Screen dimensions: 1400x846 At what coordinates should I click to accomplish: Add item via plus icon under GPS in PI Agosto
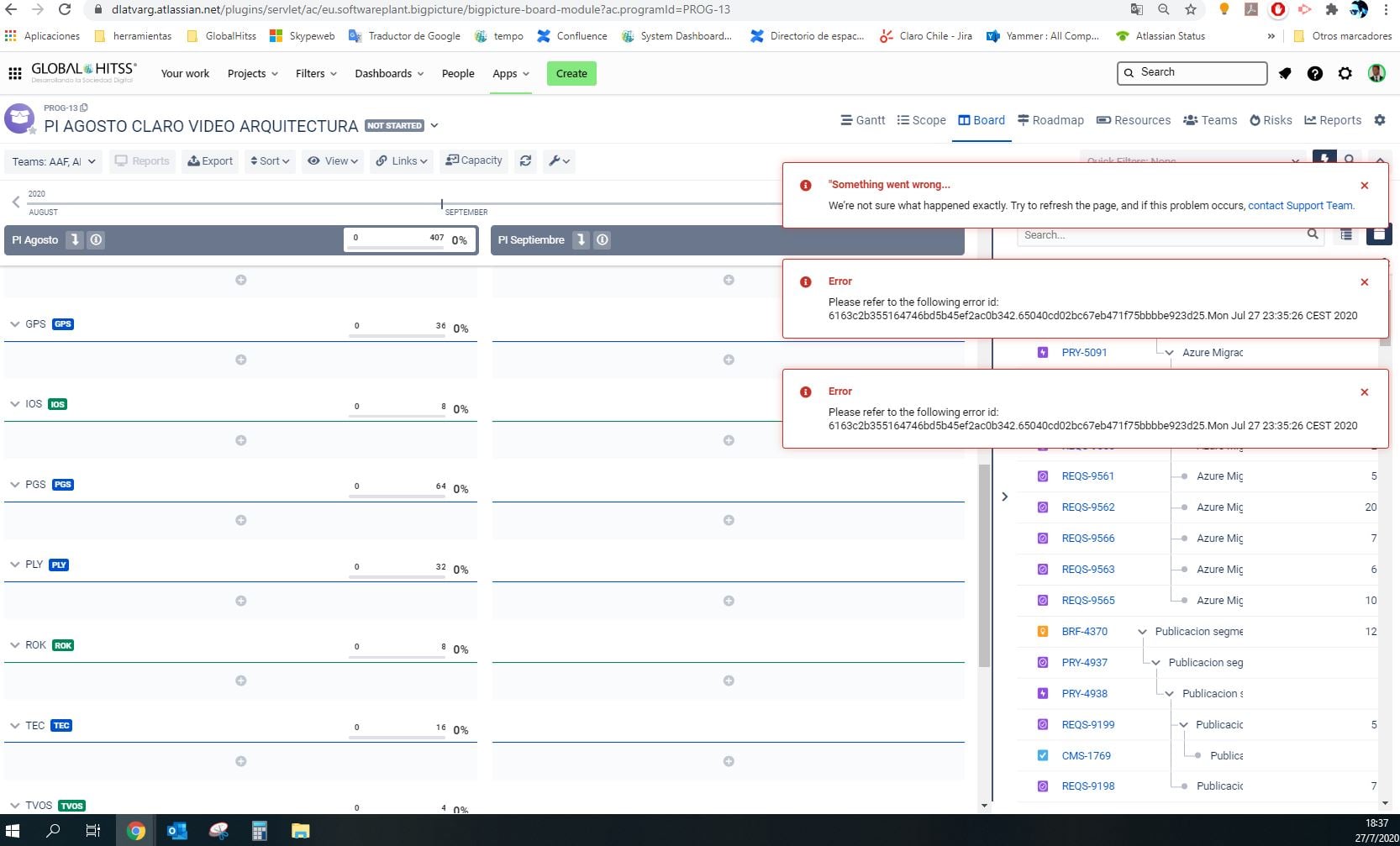pyautogui.click(x=241, y=360)
